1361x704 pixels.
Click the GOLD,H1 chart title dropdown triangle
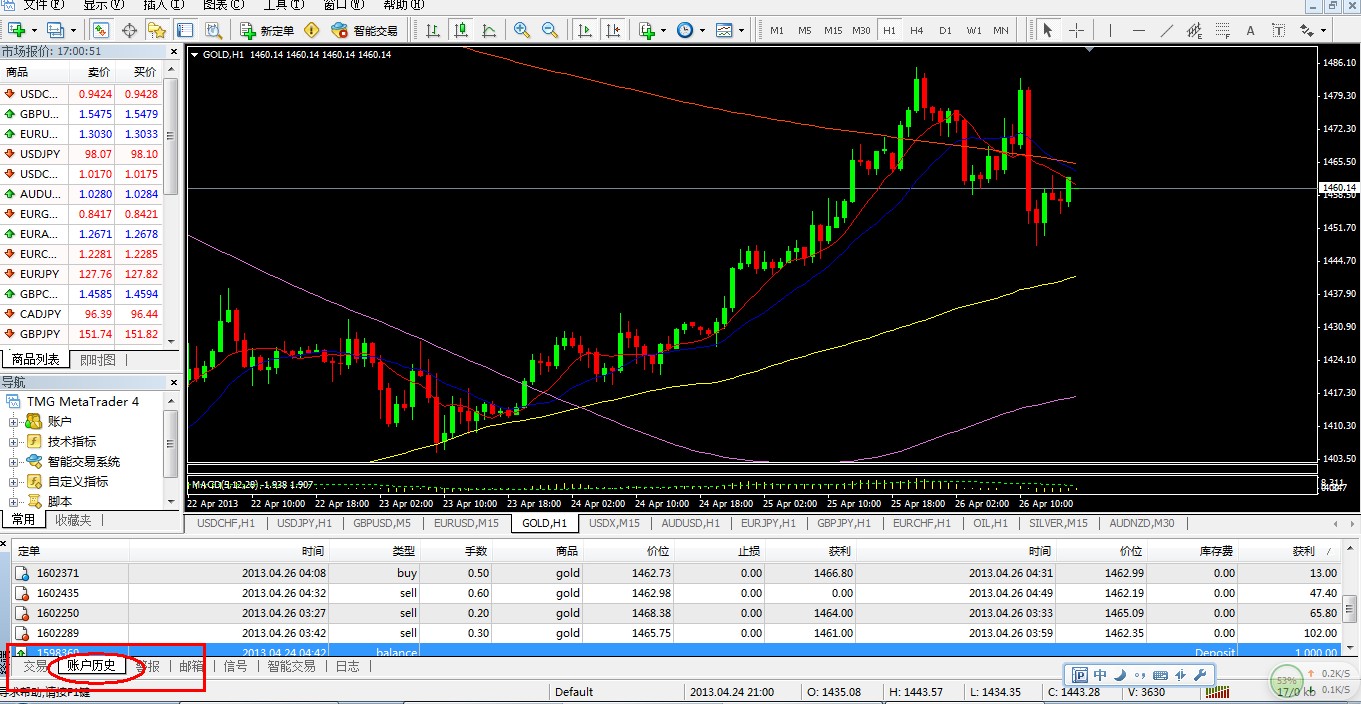tap(195, 55)
